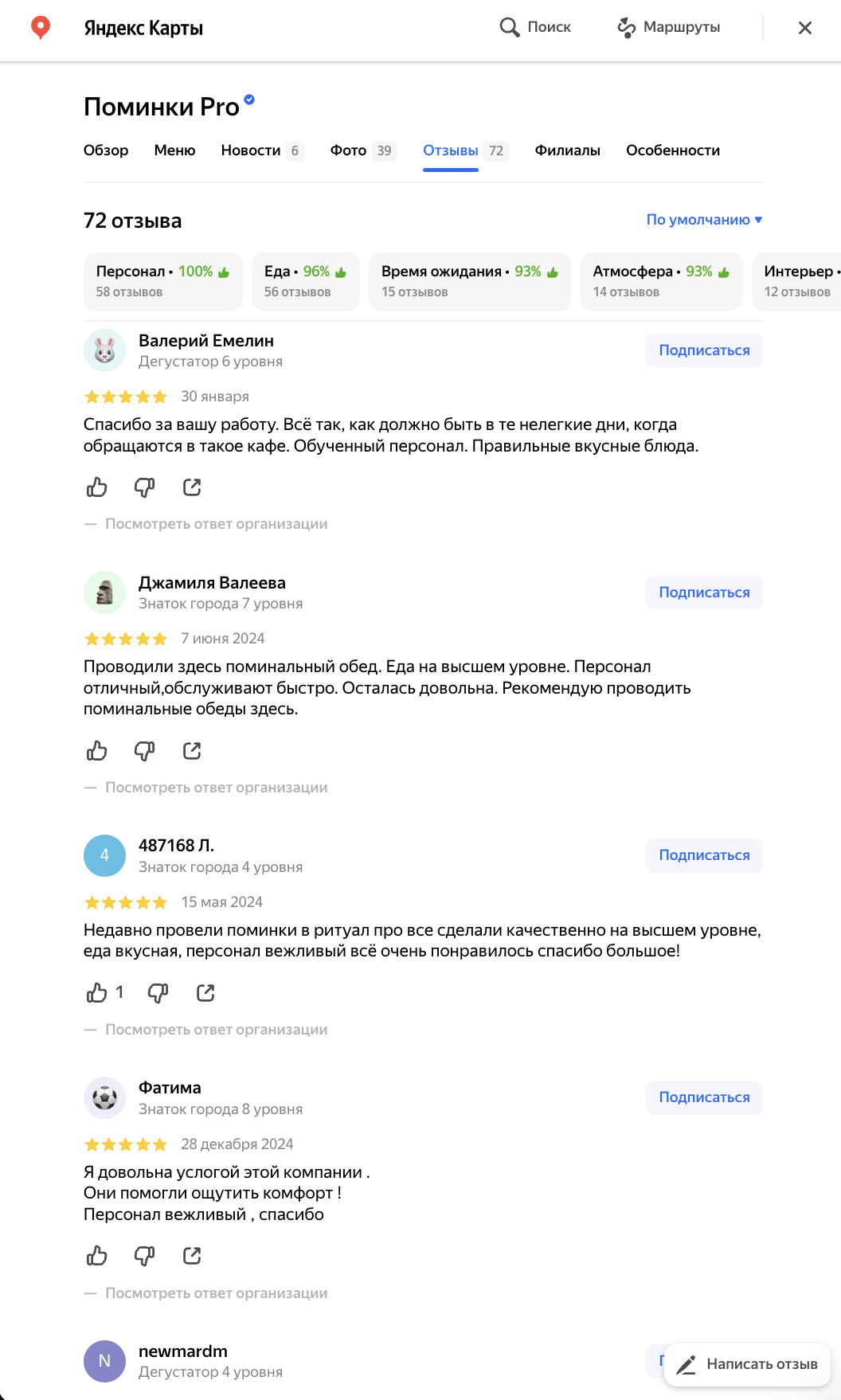Expand organization reply under Валерий Емелин's review
The width and height of the screenshot is (841, 1400).
tap(216, 524)
